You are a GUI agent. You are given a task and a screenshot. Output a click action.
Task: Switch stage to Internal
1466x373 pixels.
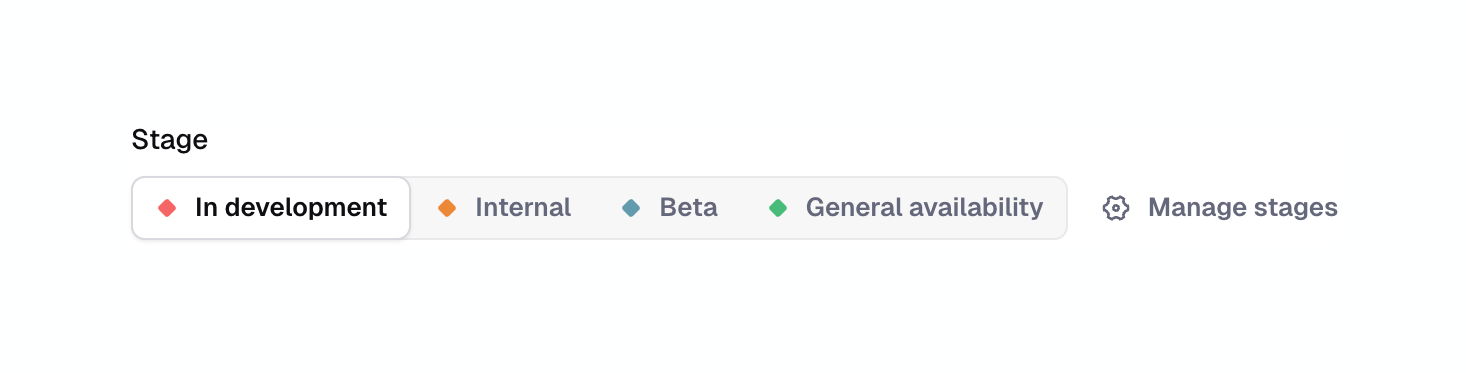pyautogui.click(x=504, y=208)
